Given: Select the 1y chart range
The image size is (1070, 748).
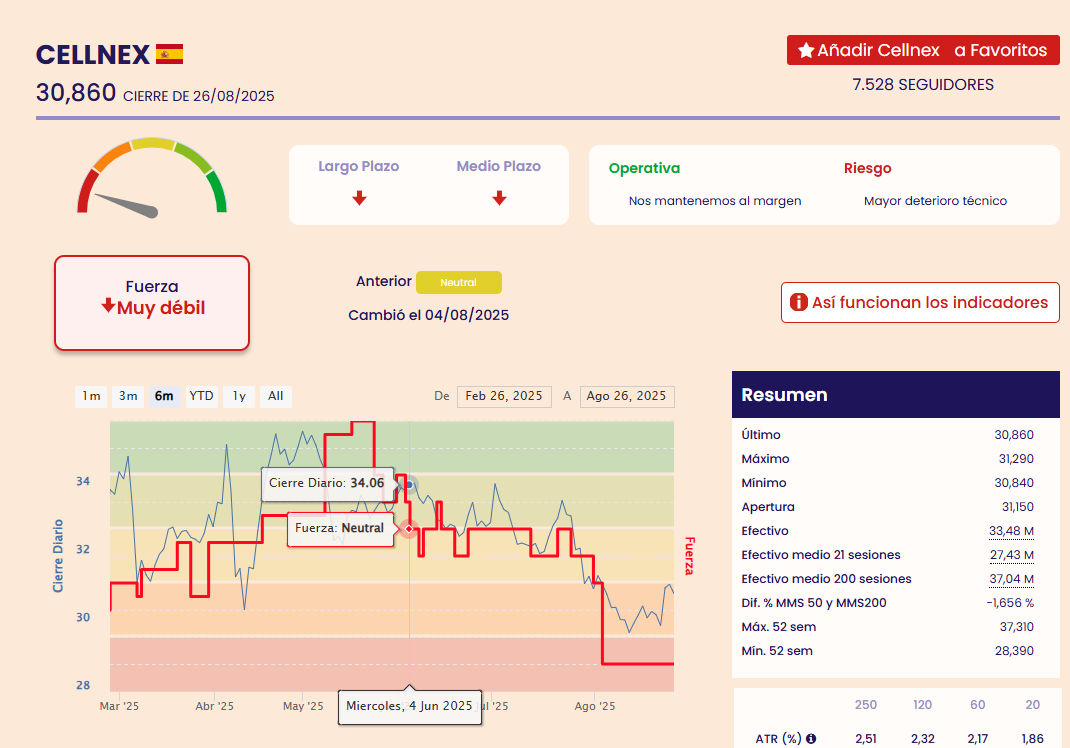Looking at the screenshot, I should pos(239,397).
